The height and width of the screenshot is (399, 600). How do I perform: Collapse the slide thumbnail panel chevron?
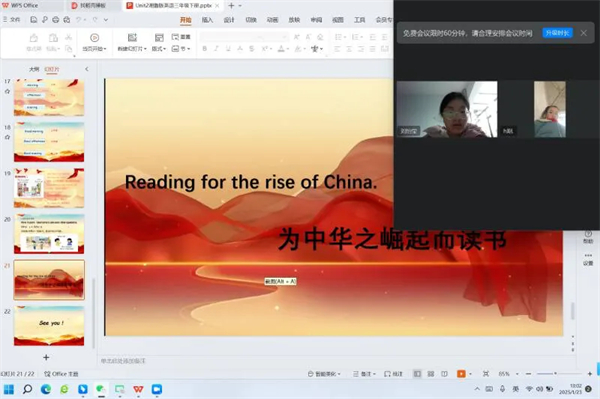(x=86, y=69)
